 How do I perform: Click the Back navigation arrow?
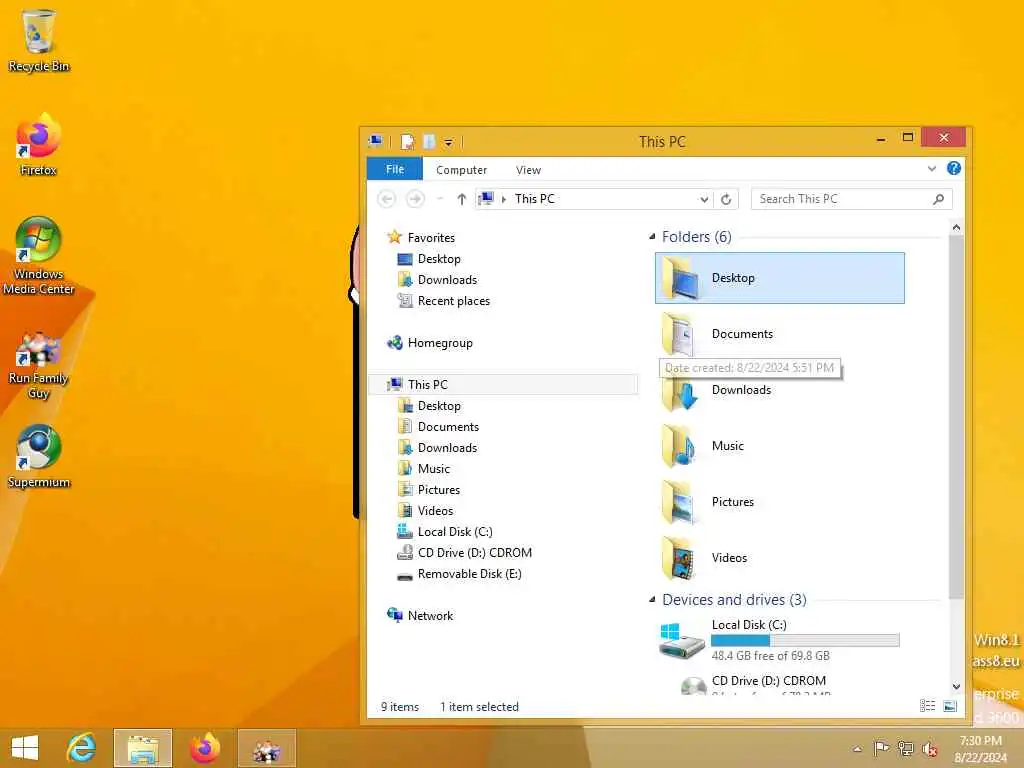pyautogui.click(x=387, y=199)
